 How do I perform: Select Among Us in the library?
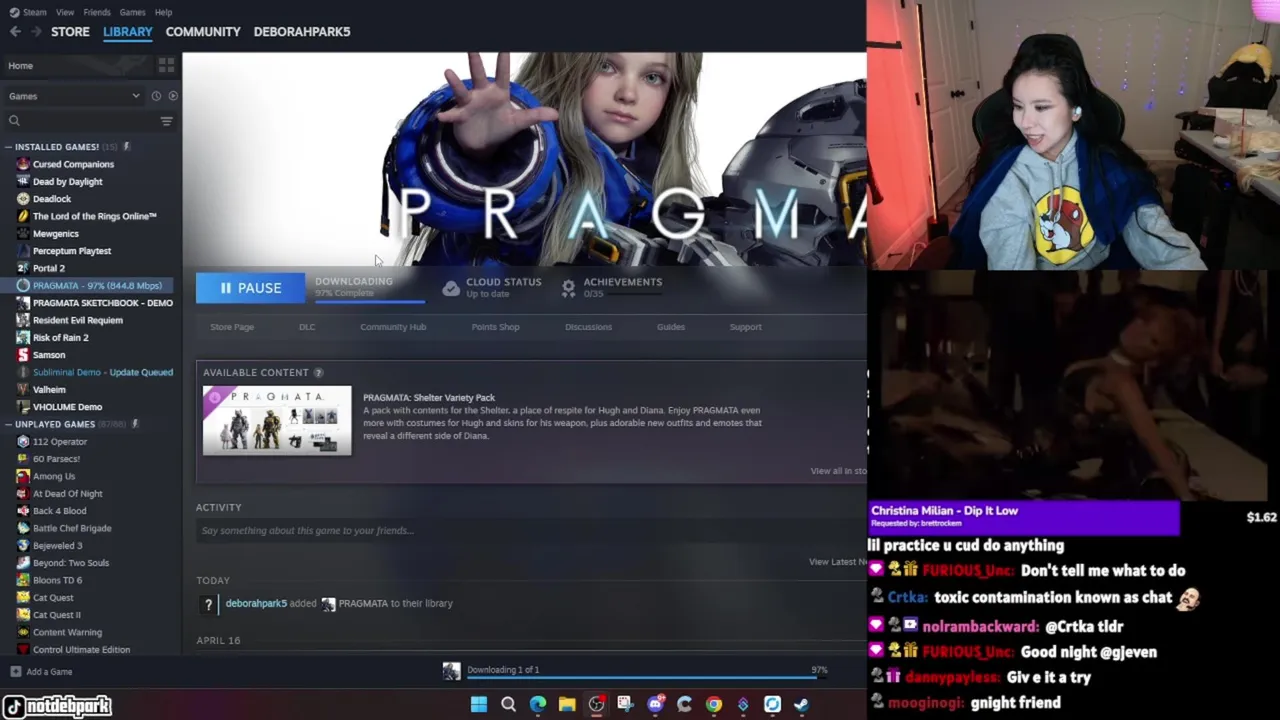[x=54, y=476]
